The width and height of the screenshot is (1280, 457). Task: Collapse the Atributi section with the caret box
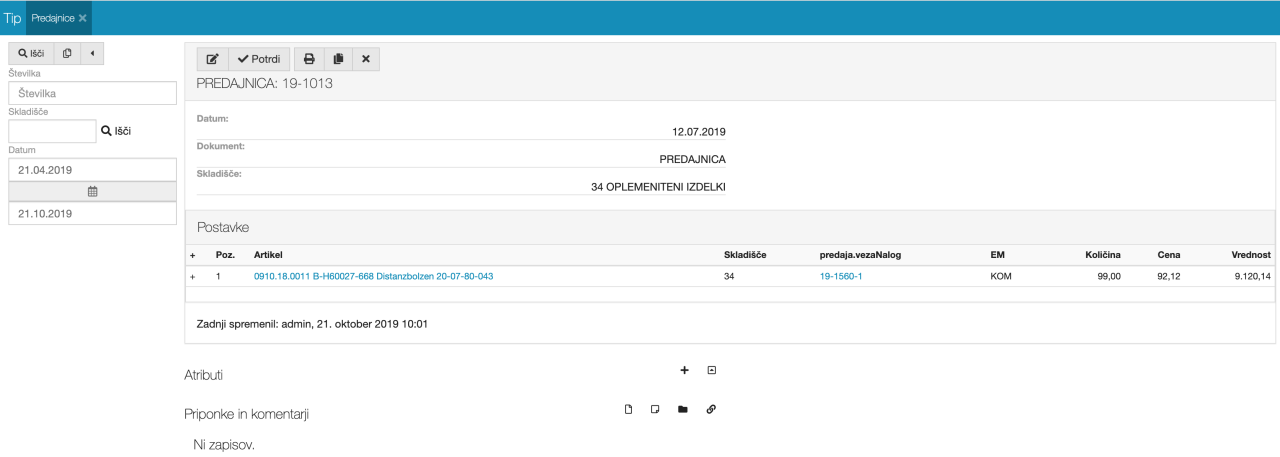click(x=712, y=370)
